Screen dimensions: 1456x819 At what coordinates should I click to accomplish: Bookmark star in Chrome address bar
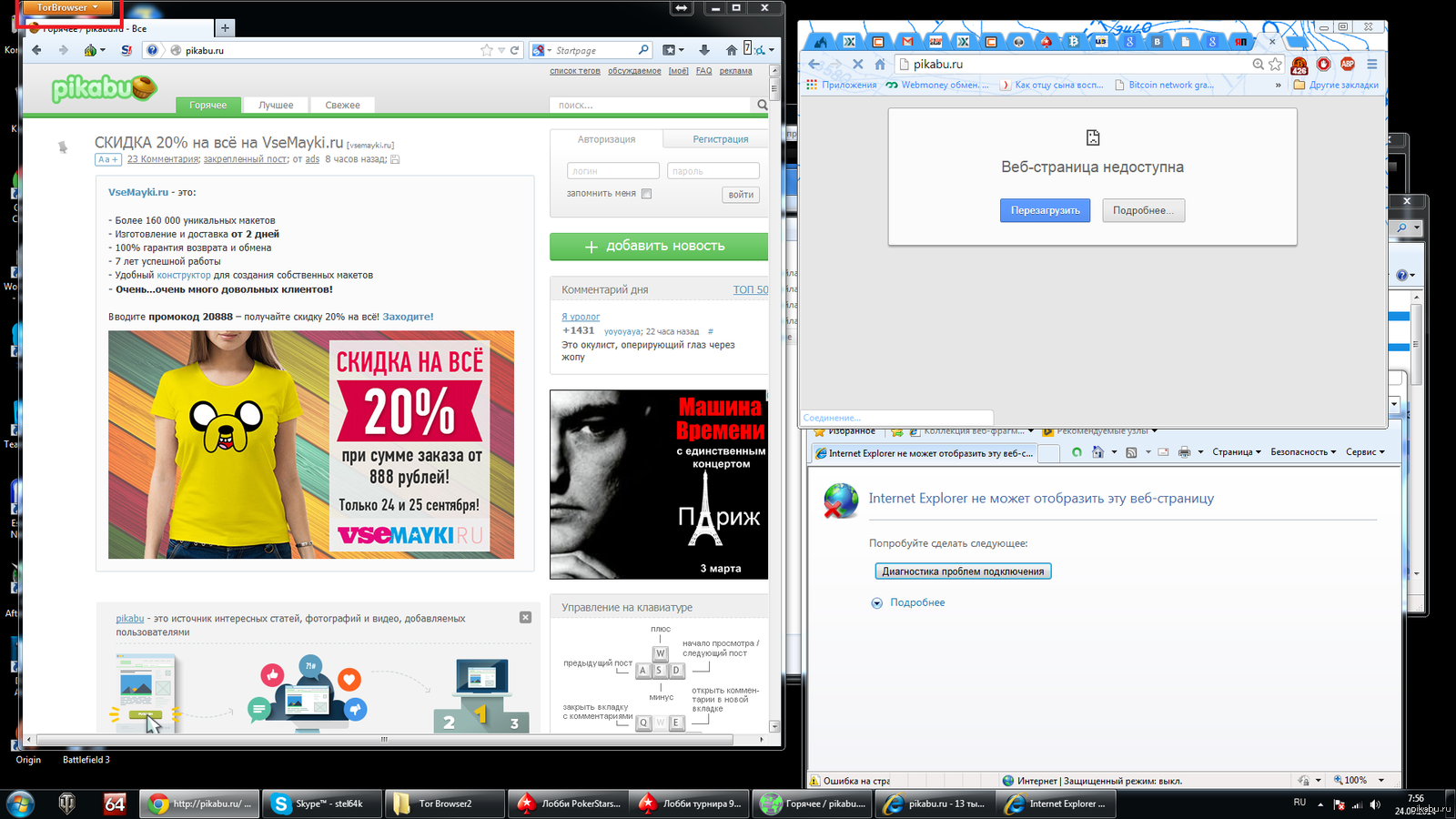point(1275,64)
